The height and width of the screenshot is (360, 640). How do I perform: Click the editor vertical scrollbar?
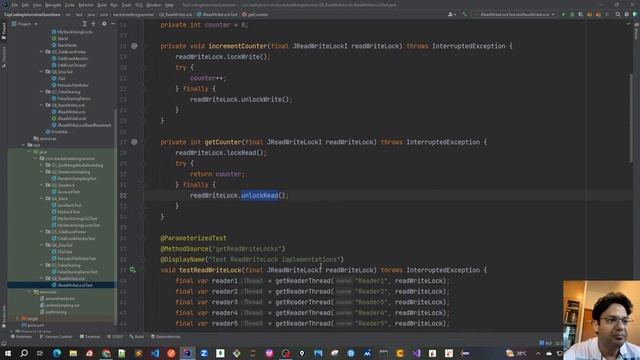click(x=631, y=118)
